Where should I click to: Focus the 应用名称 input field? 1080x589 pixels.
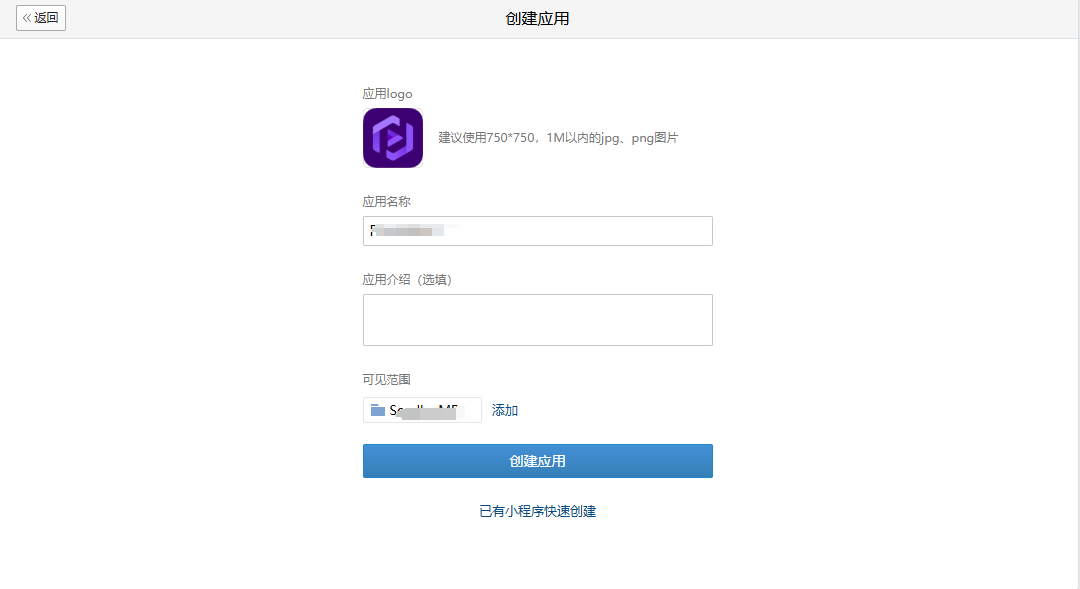(x=537, y=231)
